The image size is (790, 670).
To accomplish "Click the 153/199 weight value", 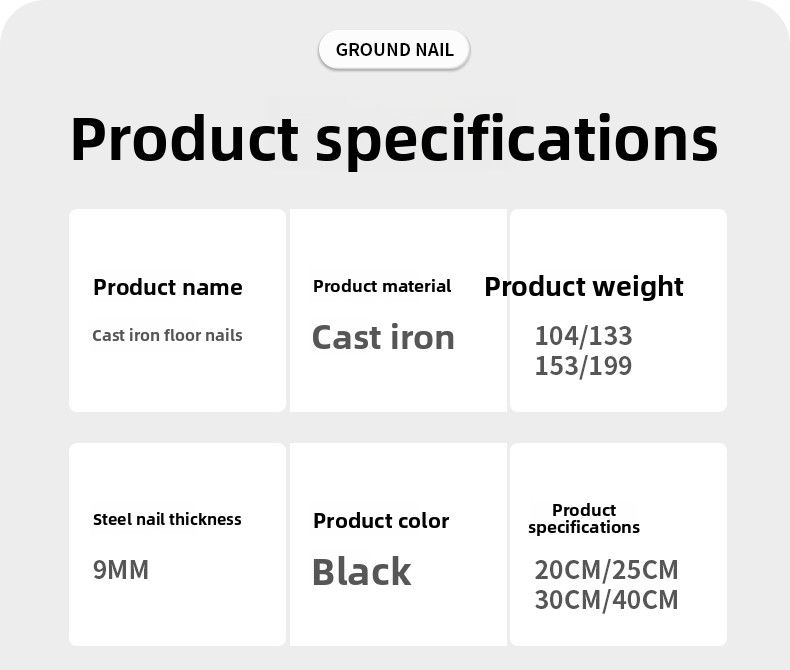I will (x=583, y=366).
